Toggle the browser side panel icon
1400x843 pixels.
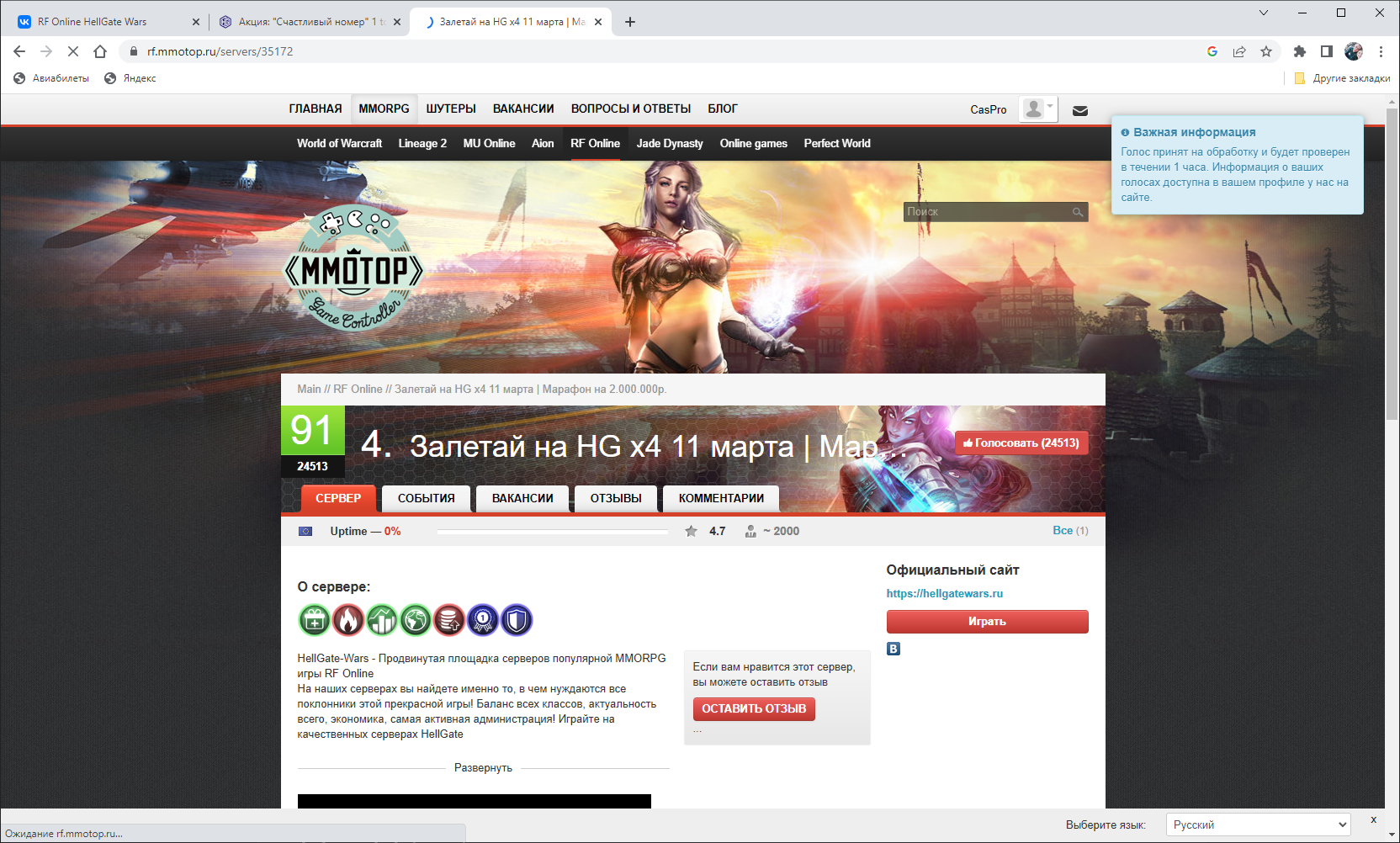1327,51
